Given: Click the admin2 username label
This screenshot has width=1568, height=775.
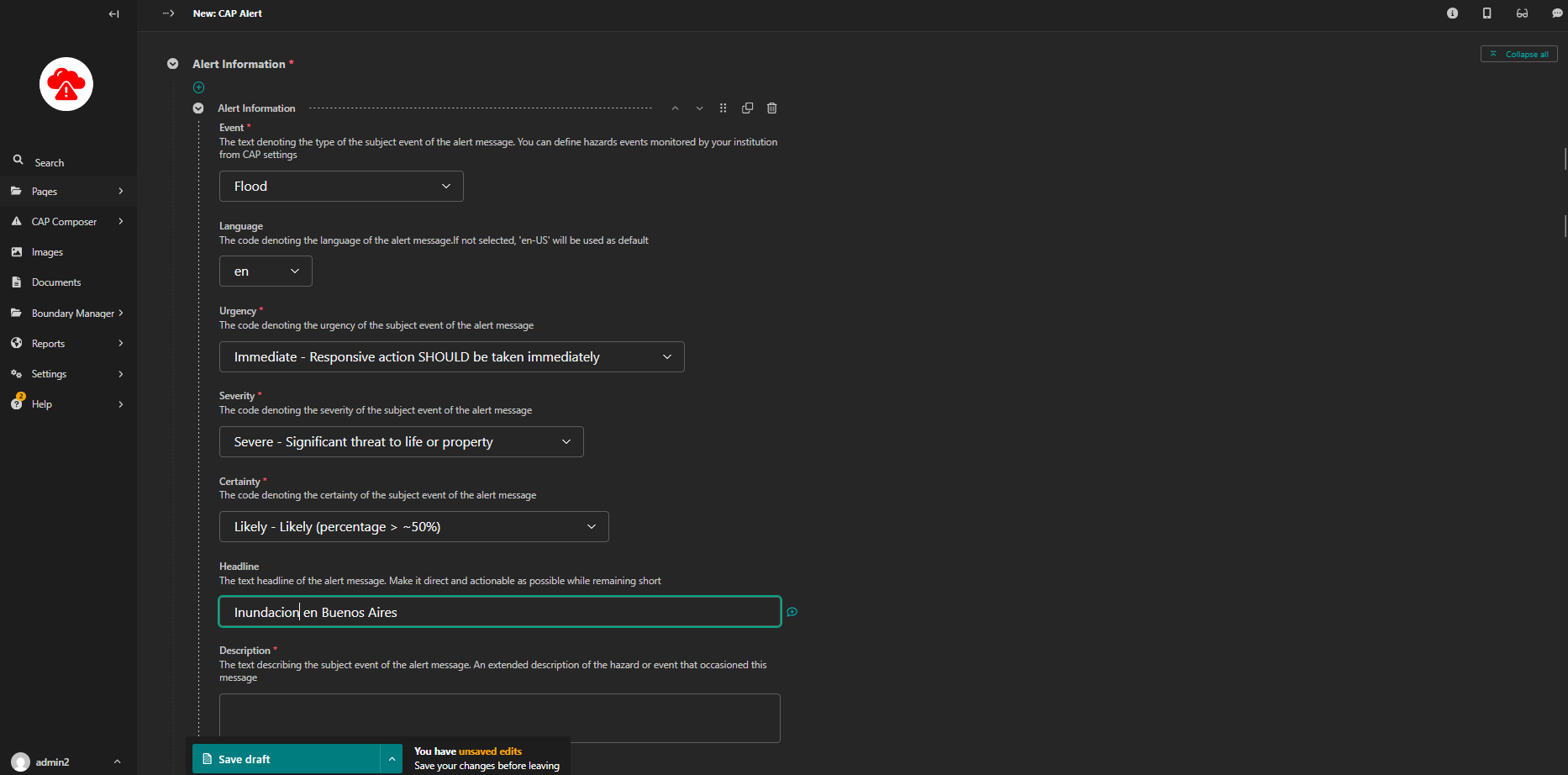Looking at the screenshot, I should coord(53,762).
